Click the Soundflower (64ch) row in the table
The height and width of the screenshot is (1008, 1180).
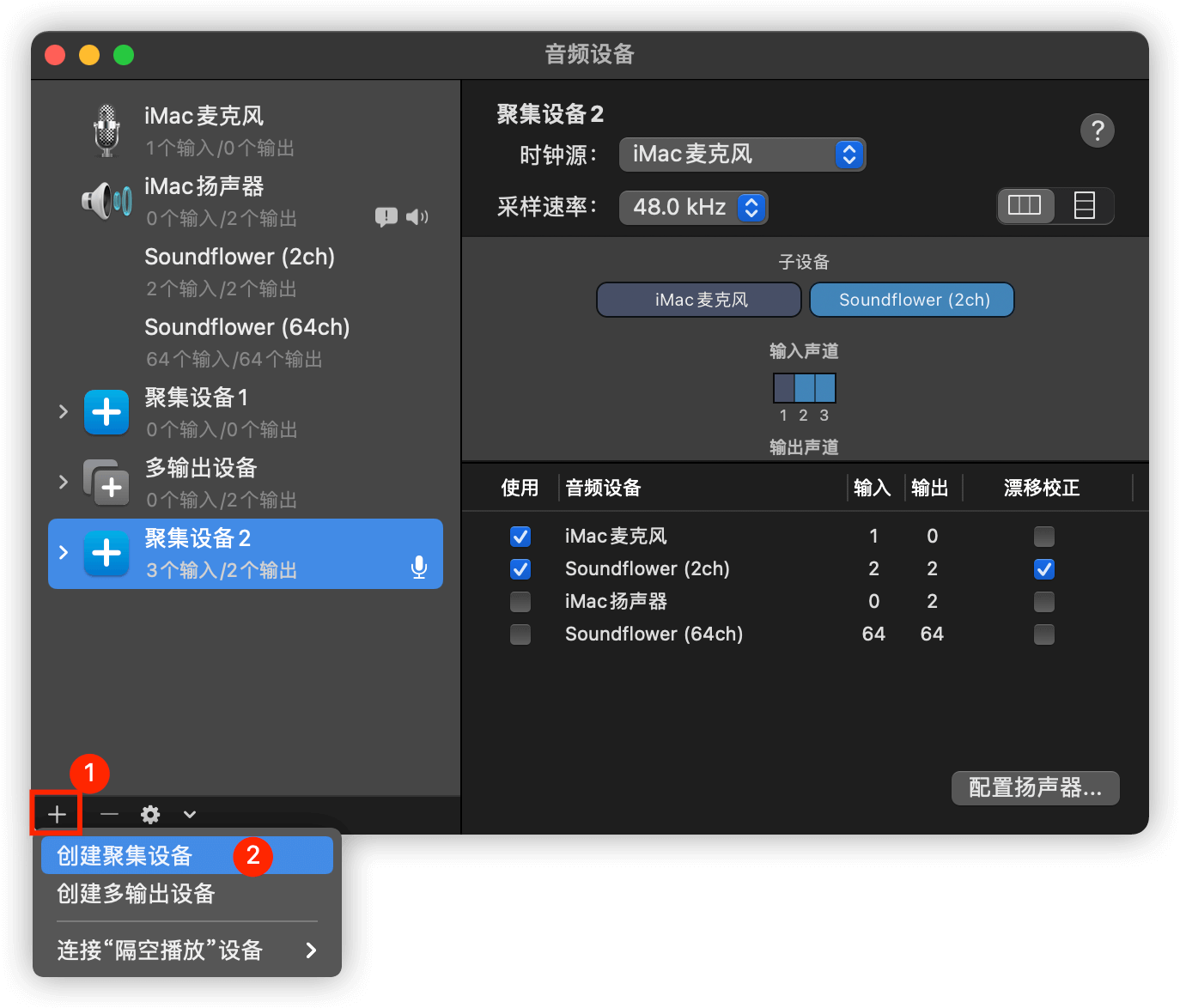(x=806, y=635)
